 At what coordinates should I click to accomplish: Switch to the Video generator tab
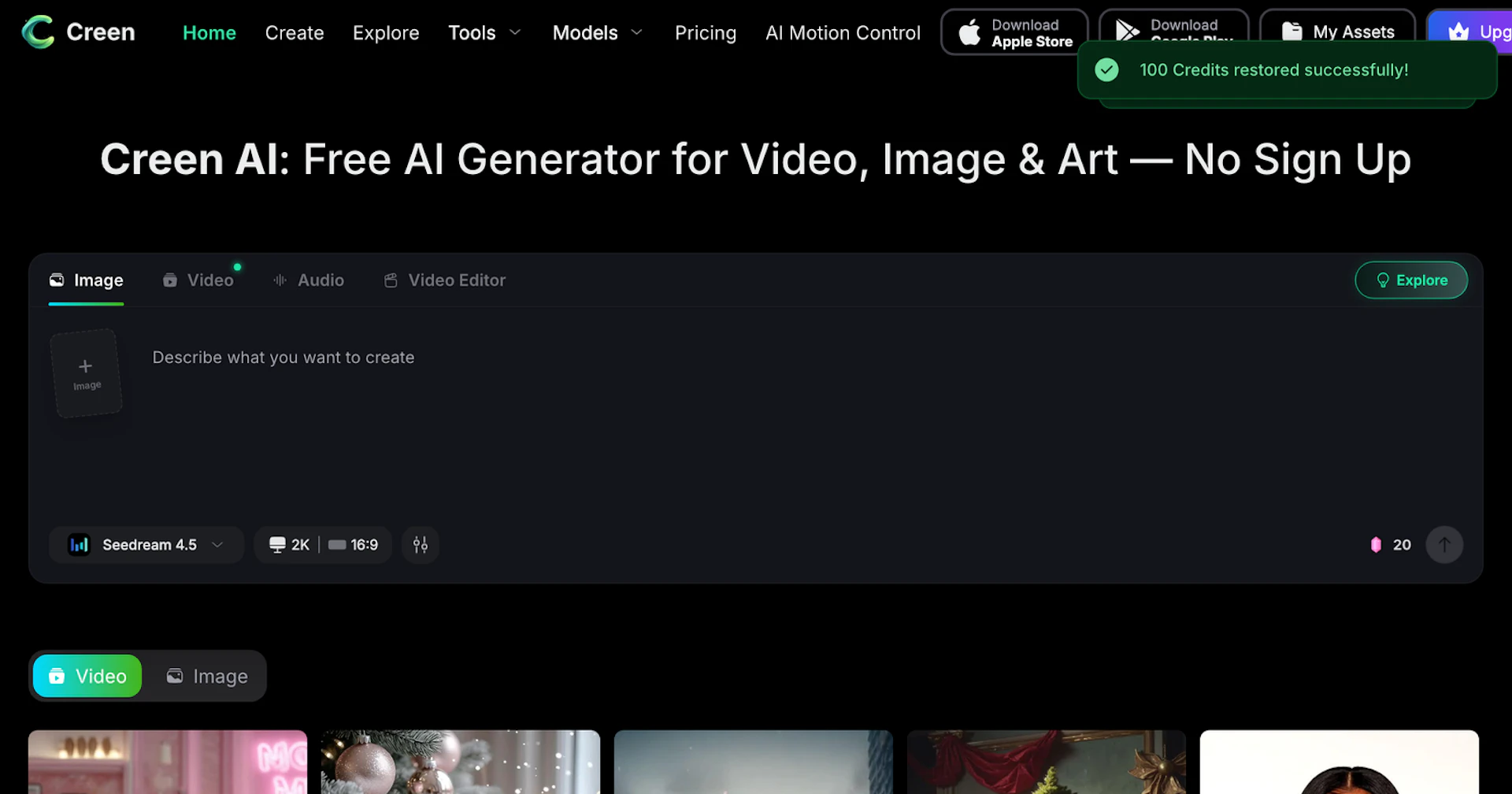point(198,280)
